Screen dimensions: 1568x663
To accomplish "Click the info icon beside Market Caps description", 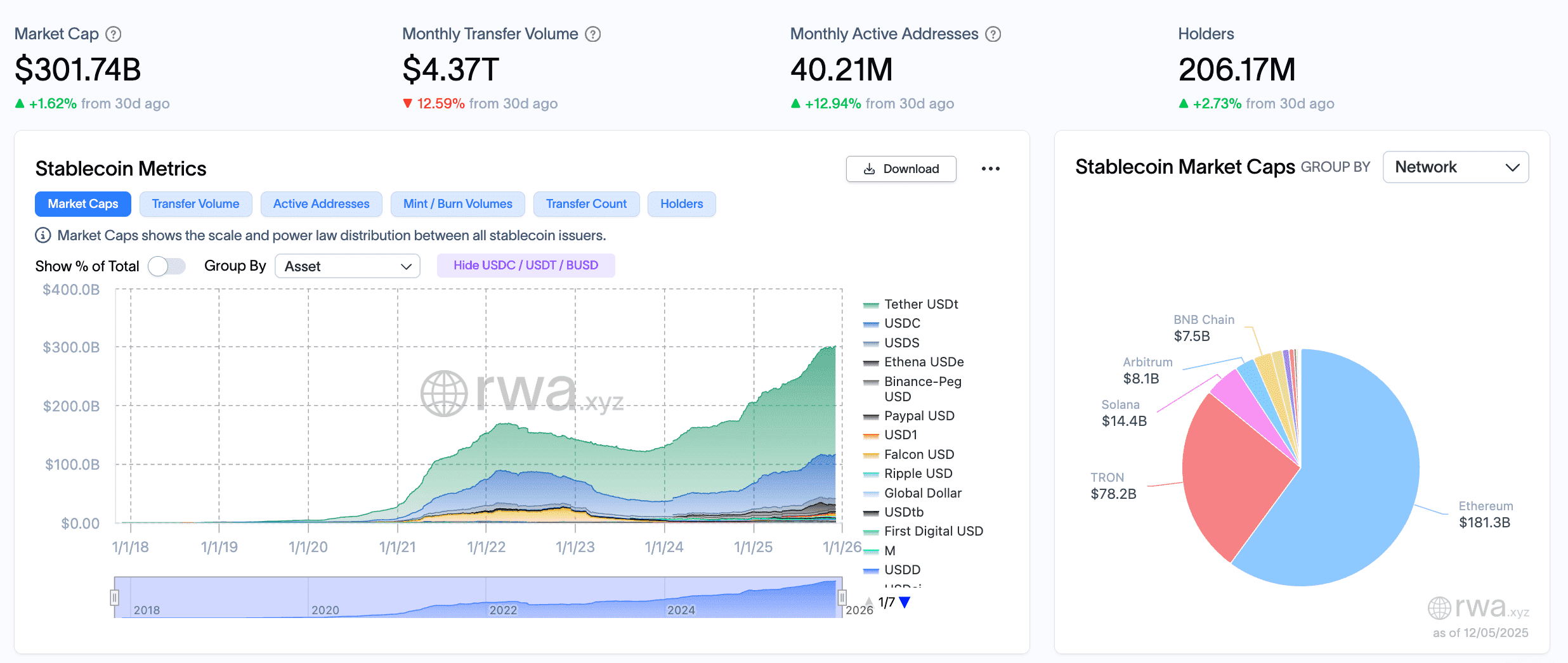I will pos(42,235).
